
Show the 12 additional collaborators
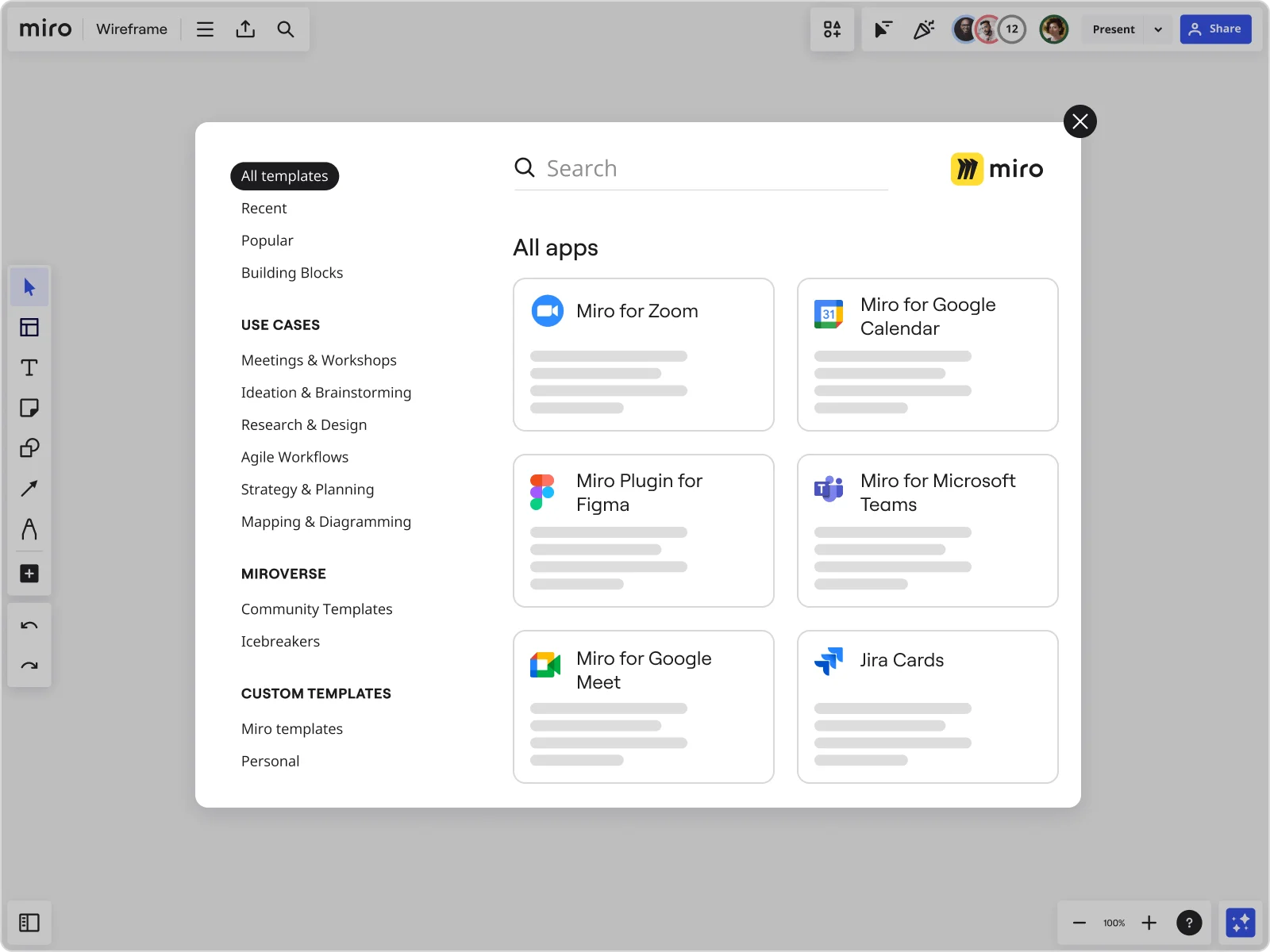pyautogui.click(x=1012, y=29)
